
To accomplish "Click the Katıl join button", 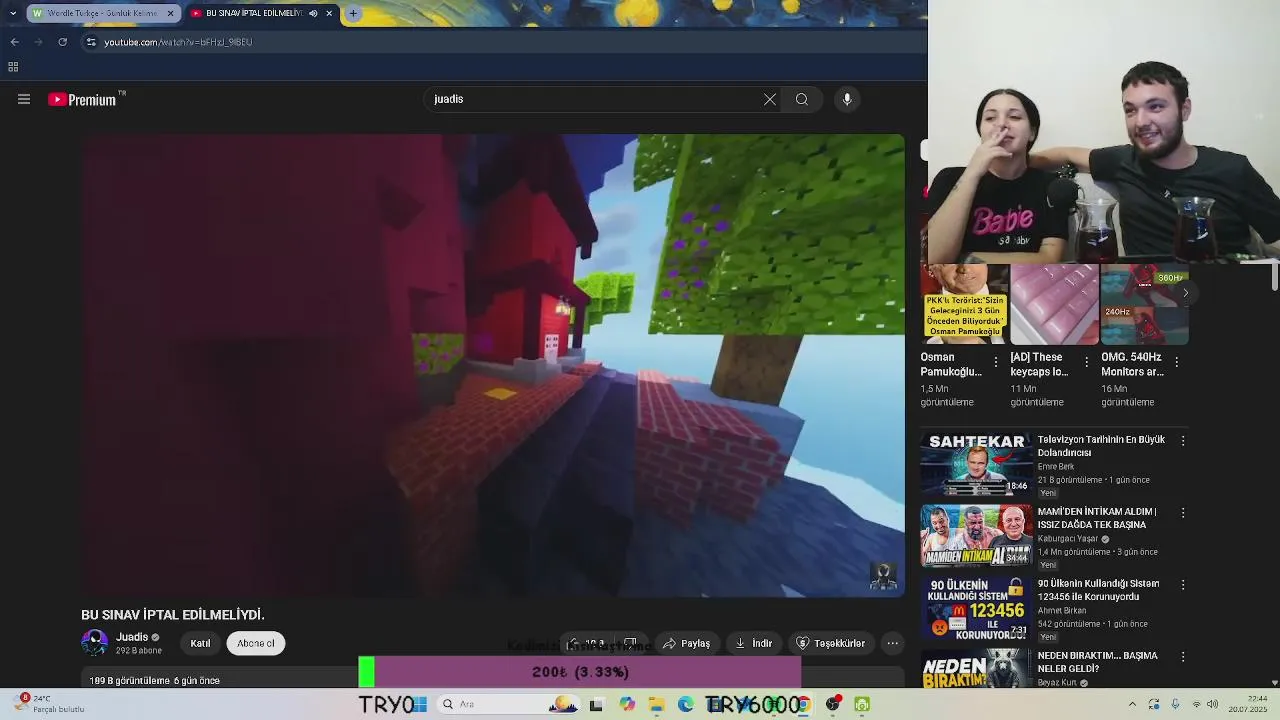I will pyautogui.click(x=200, y=643).
